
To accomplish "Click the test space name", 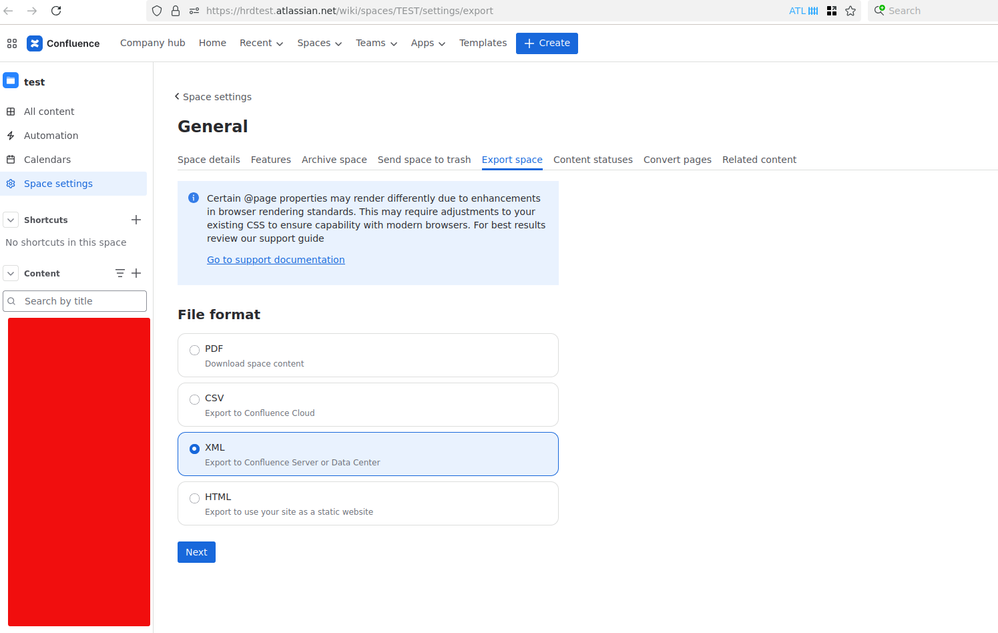I will tap(34, 82).
